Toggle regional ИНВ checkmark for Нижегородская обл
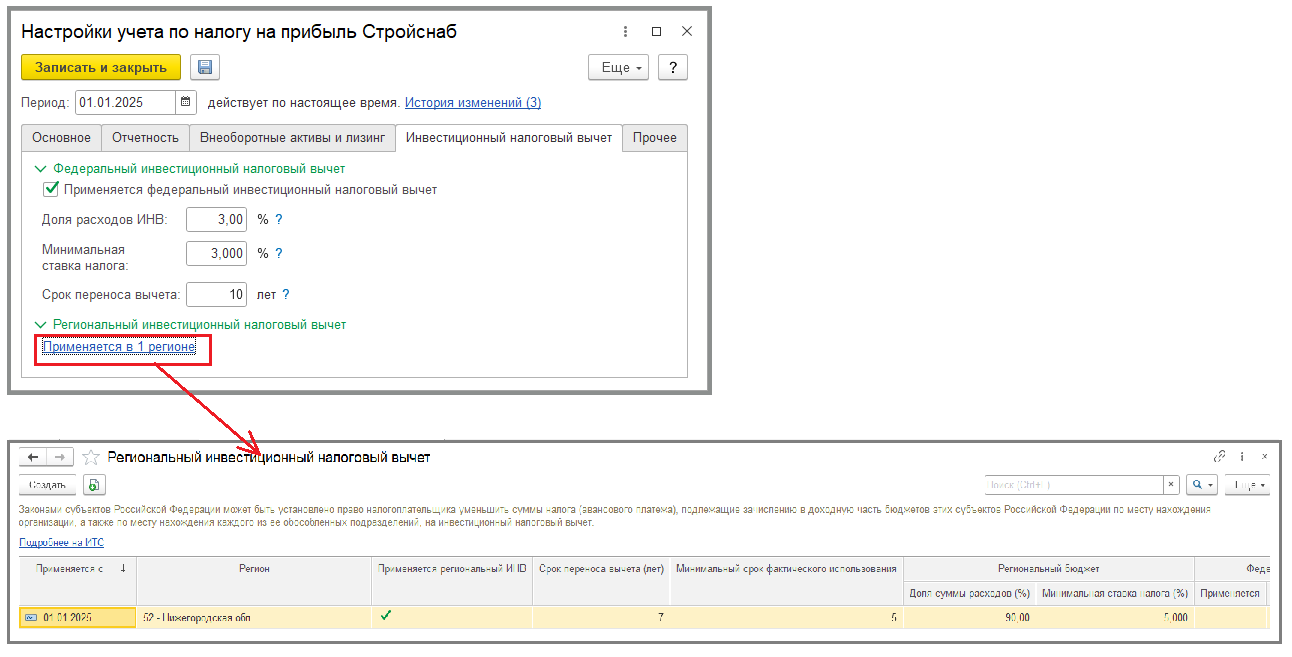1292x657 pixels. (x=386, y=616)
